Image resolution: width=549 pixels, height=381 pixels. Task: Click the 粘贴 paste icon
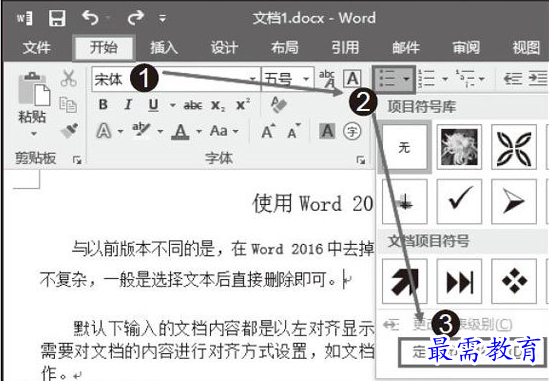34,89
